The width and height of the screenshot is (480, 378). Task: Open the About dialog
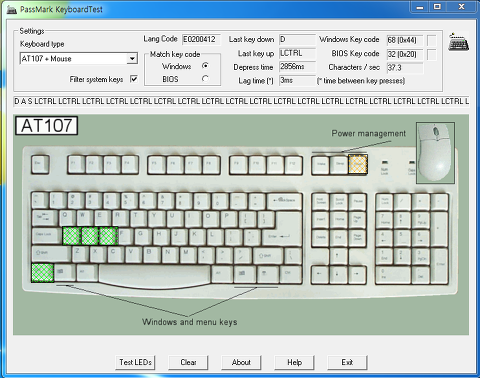pos(241,362)
